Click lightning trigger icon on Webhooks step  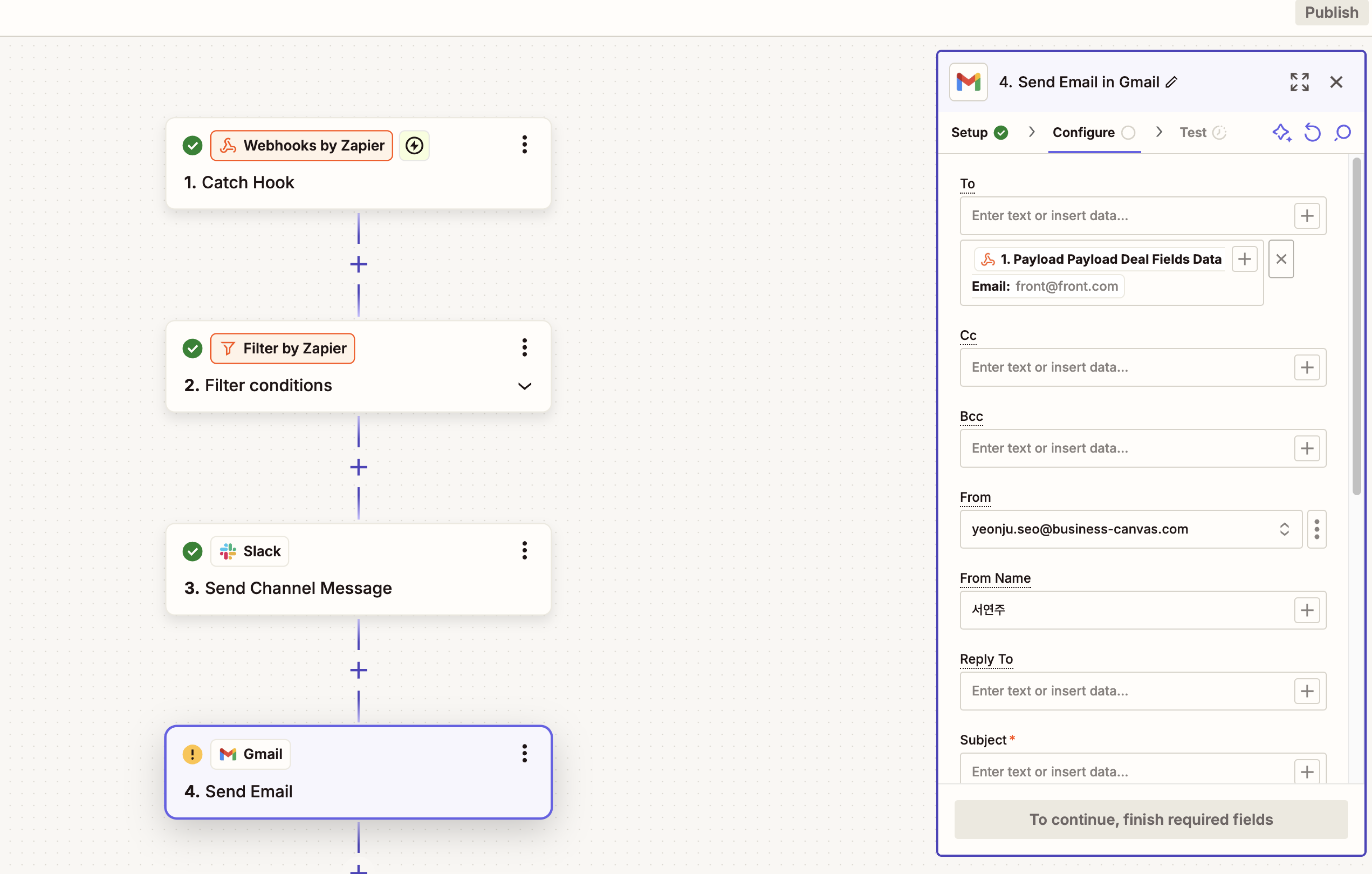(414, 145)
